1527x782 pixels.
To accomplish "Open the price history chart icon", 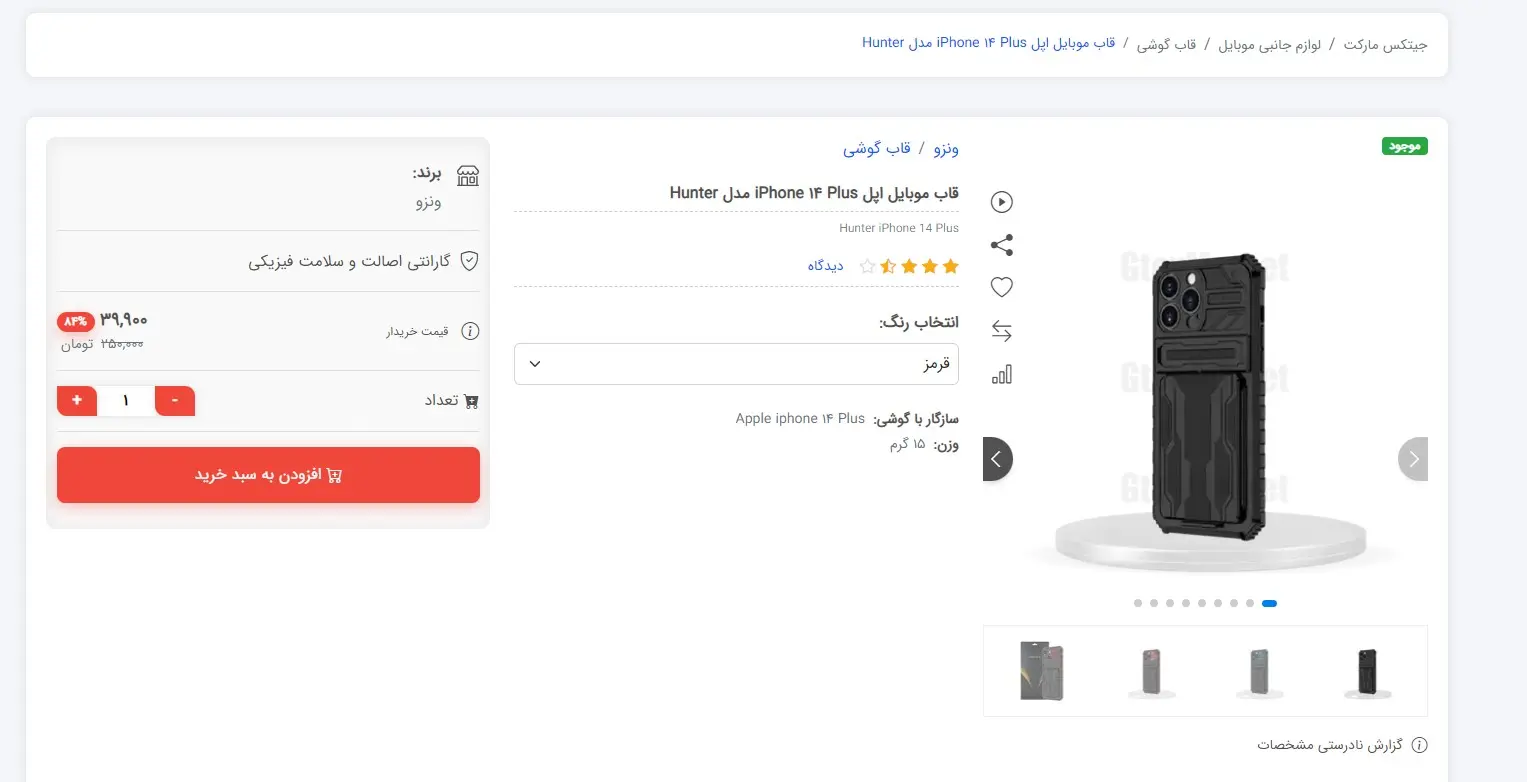I will (x=1001, y=374).
